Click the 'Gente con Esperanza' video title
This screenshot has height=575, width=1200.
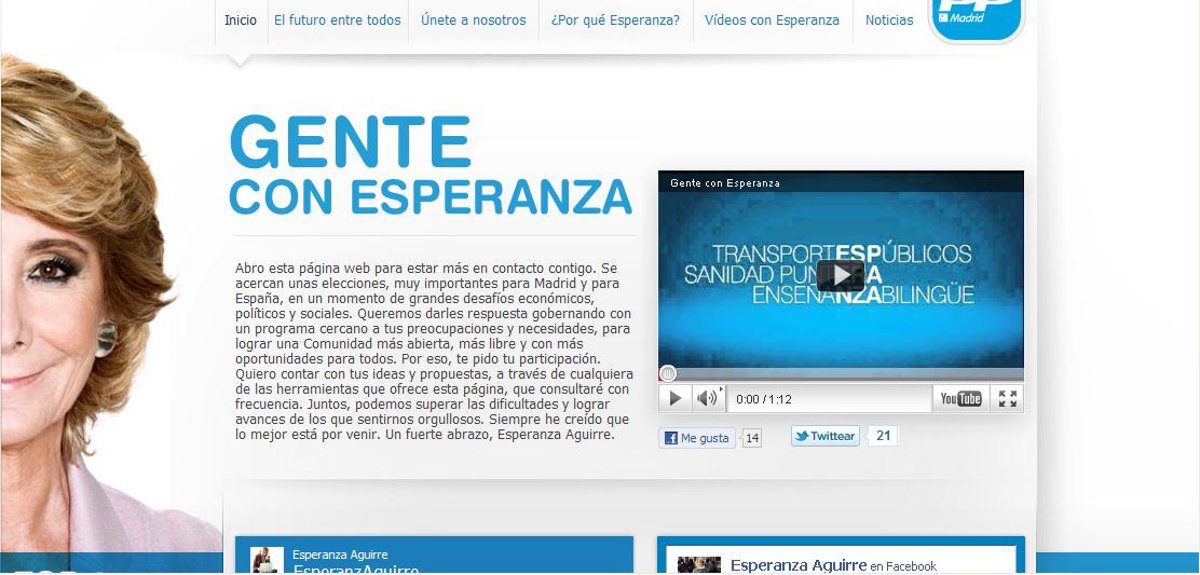tap(725, 183)
